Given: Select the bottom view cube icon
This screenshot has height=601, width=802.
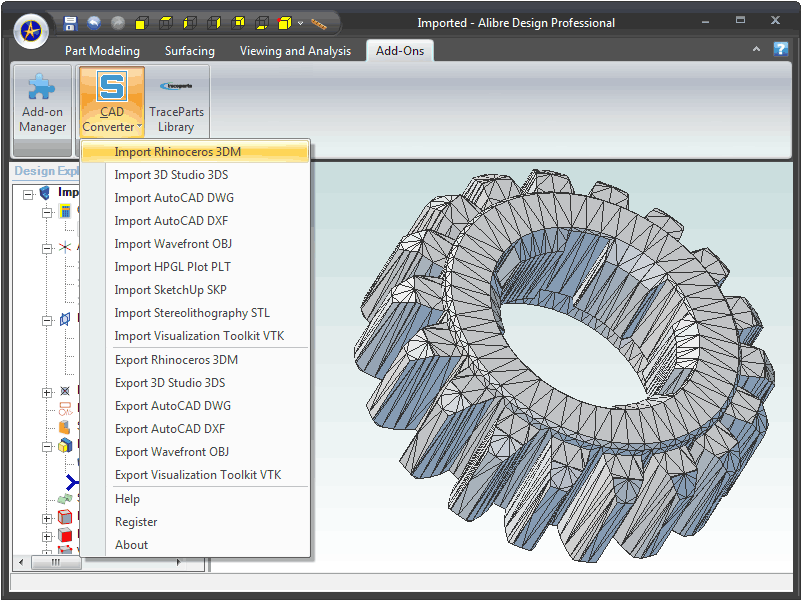Looking at the screenshot, I should (262, 23).
